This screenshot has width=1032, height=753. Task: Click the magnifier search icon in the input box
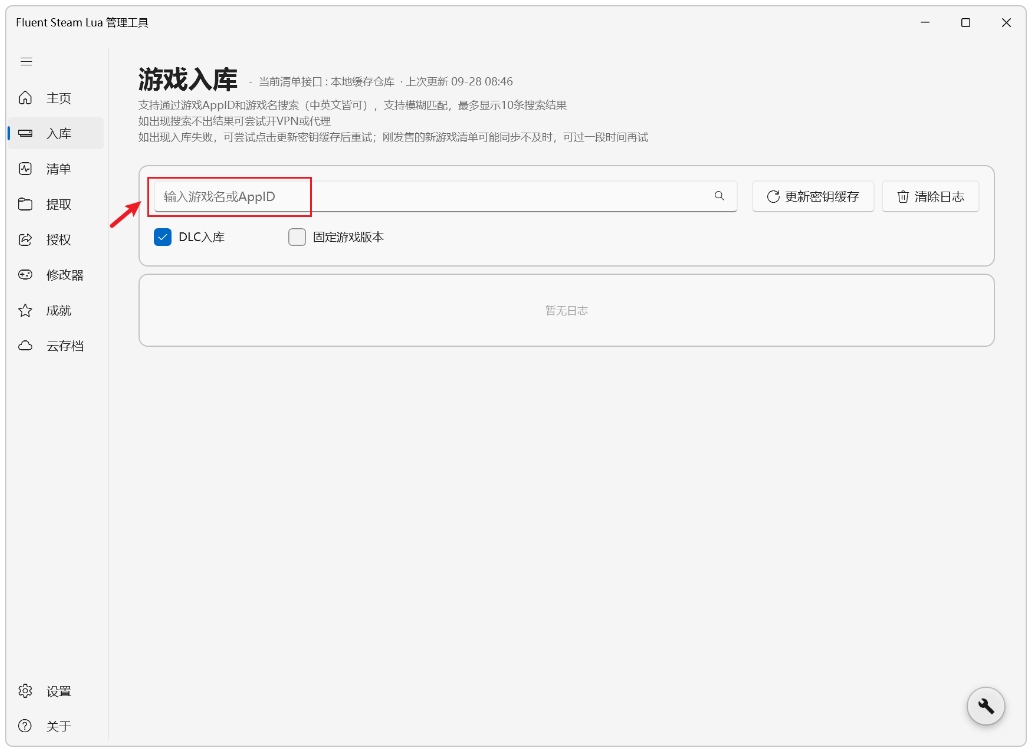pos(719,195)
